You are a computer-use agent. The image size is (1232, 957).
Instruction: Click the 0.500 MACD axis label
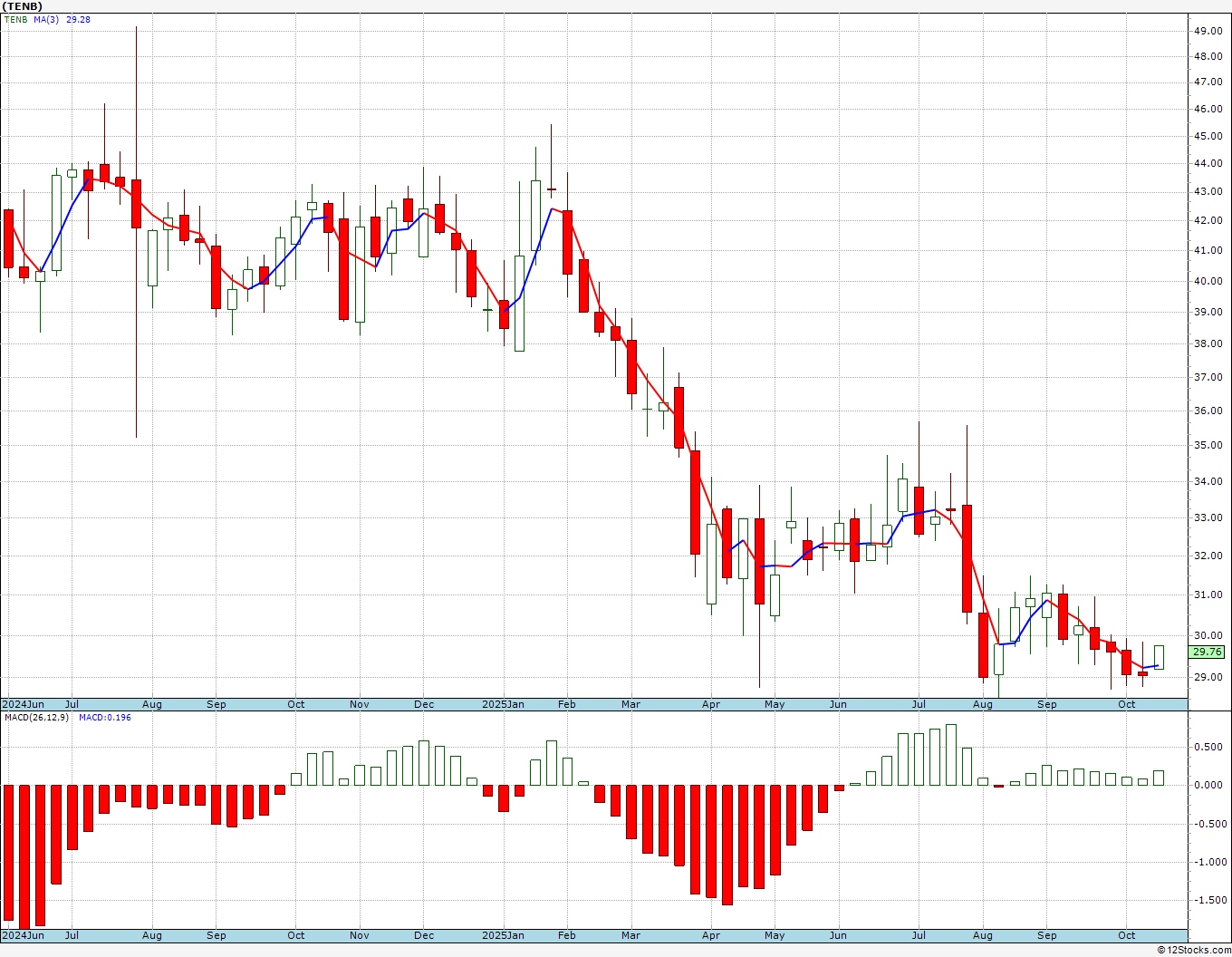[x=1209, y=747]
